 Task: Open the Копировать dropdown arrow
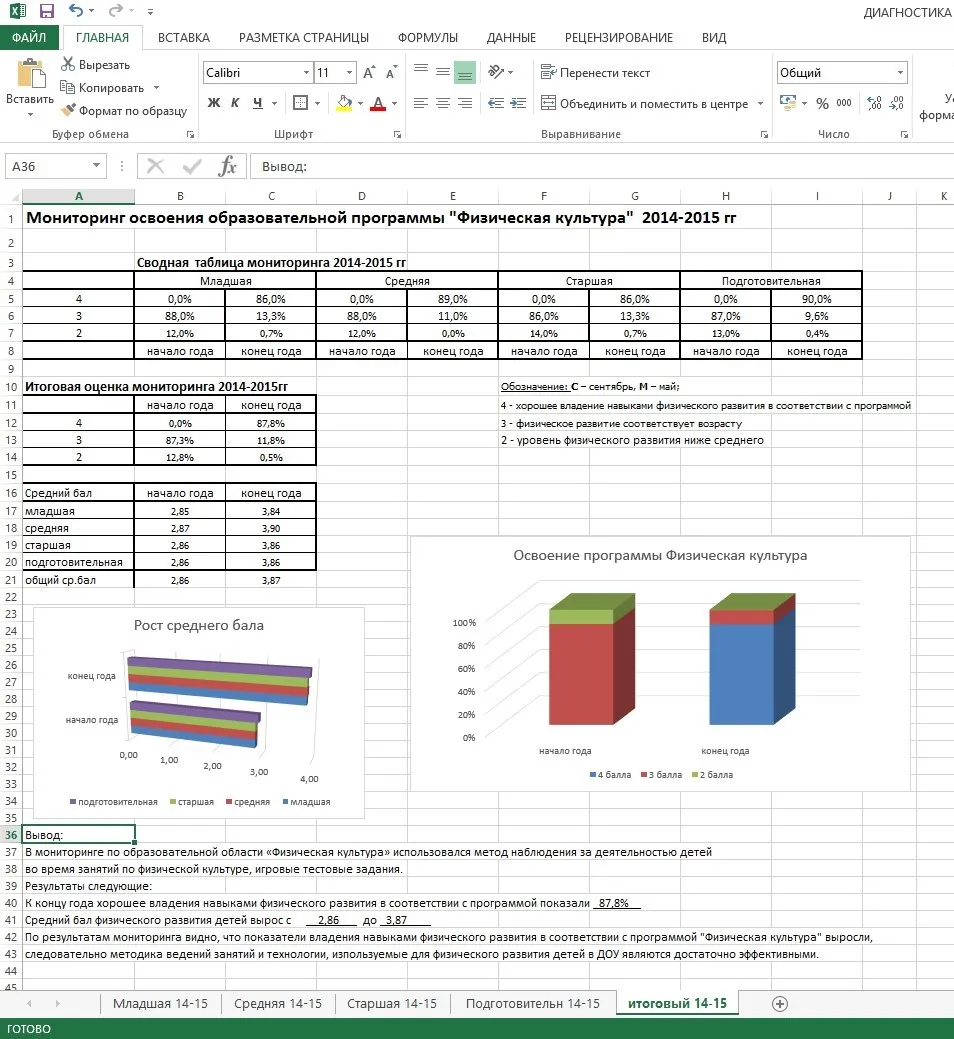(x=156, y=87)
